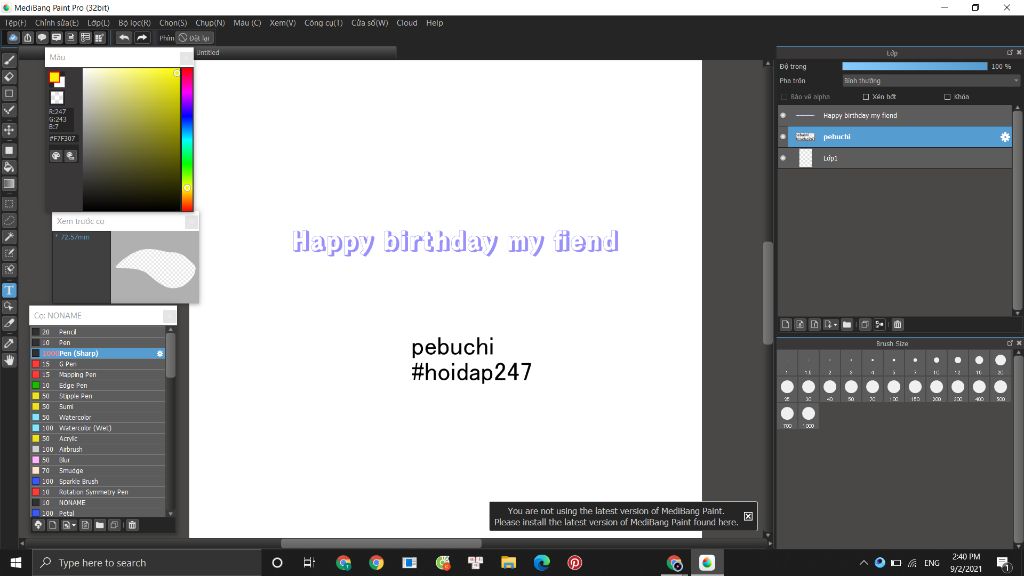Duplicate layer icon in Lớp panel
Image resolution: width=1024 pixels, height=576 pixels.
pyautogui.click(x=865, y=325)
